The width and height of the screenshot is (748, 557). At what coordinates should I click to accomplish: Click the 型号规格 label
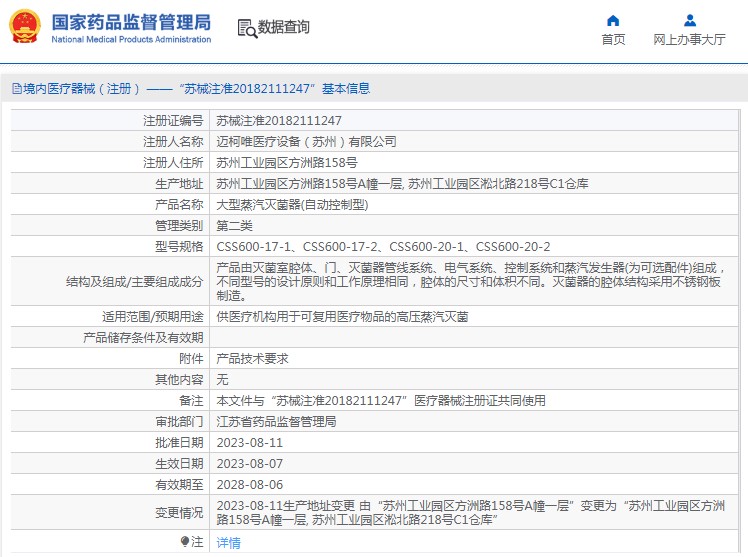coord(179,247)
